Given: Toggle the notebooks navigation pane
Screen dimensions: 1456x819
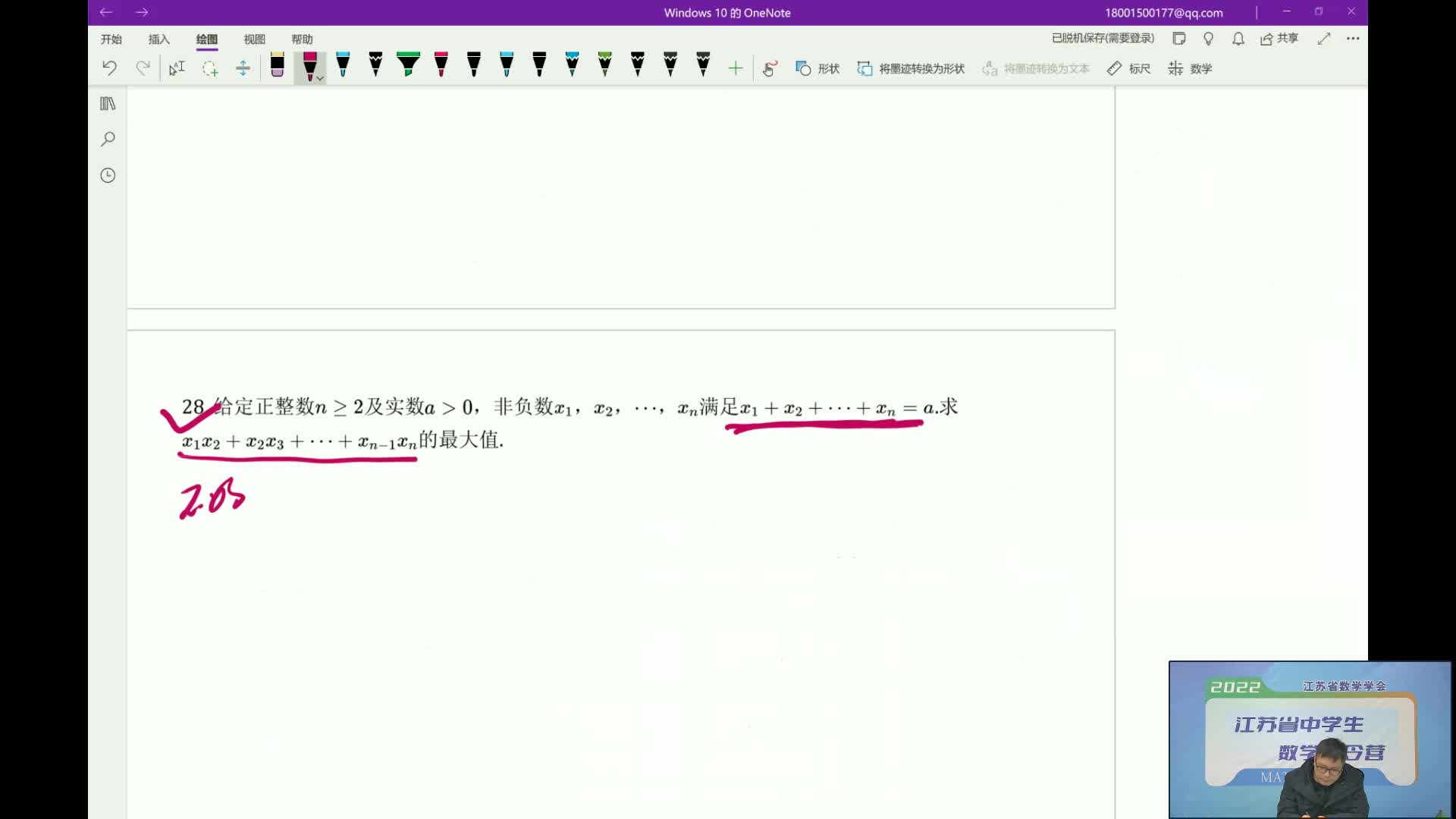Looking at the screenshot, I should (108, 103).
